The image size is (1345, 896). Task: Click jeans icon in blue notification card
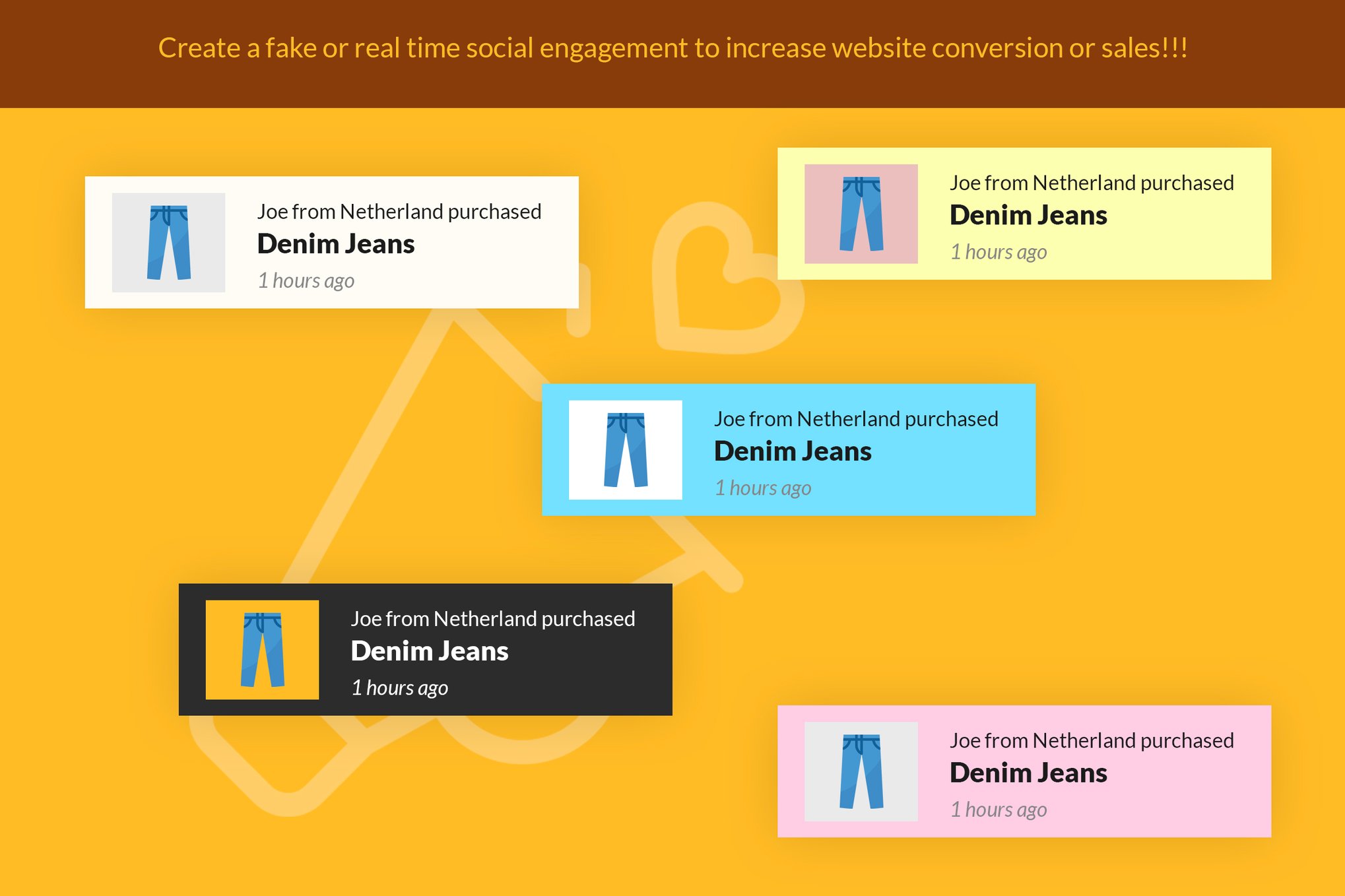(x=626, y=450)
